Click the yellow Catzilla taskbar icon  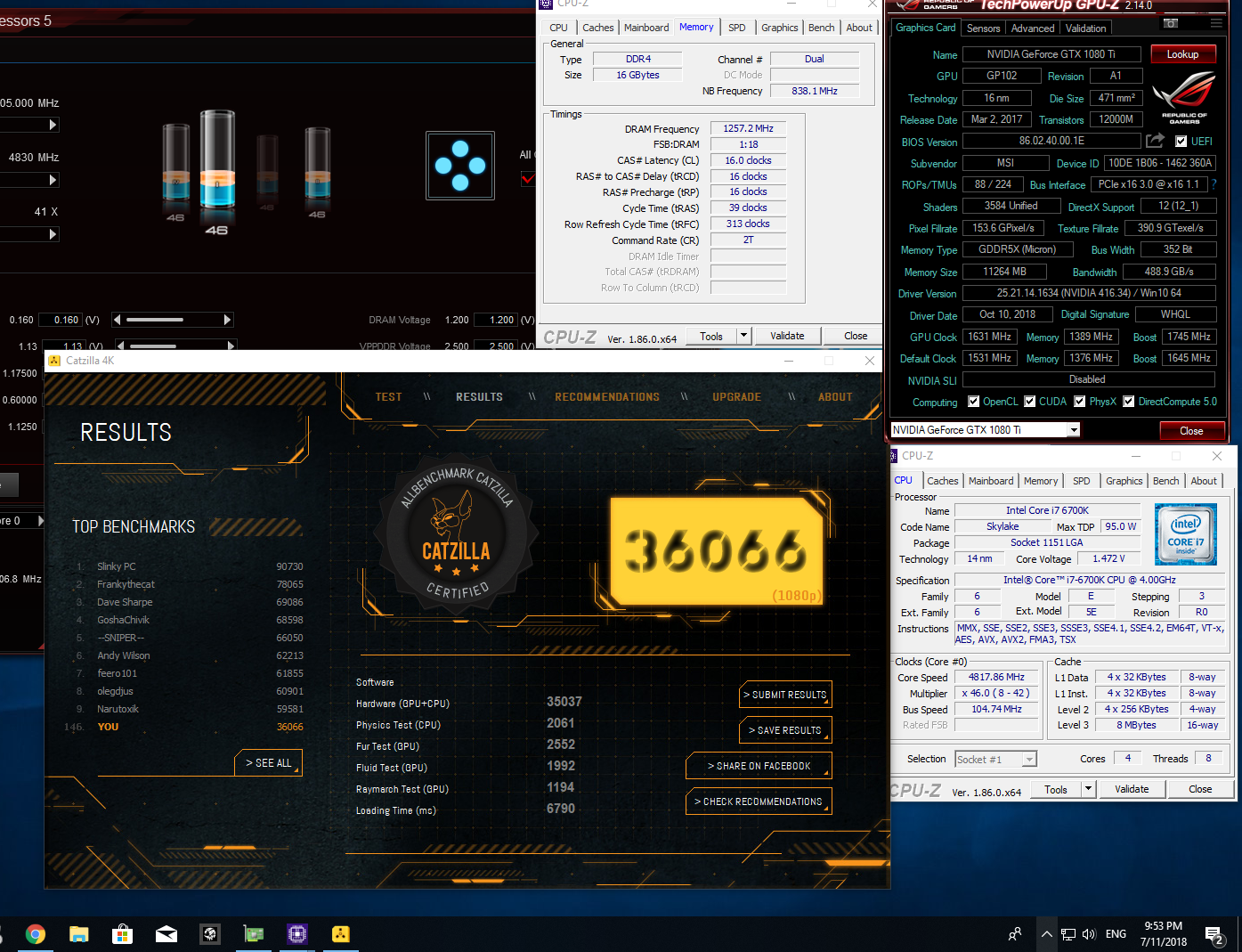(341, 933)
